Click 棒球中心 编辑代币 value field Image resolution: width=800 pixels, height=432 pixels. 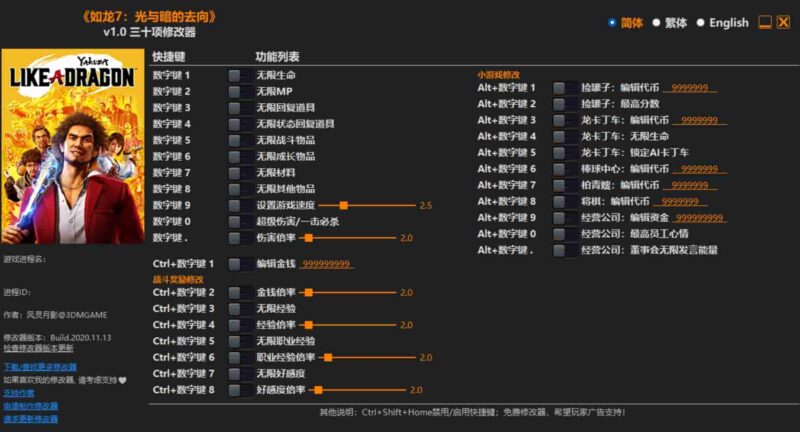tap(699, 169)
